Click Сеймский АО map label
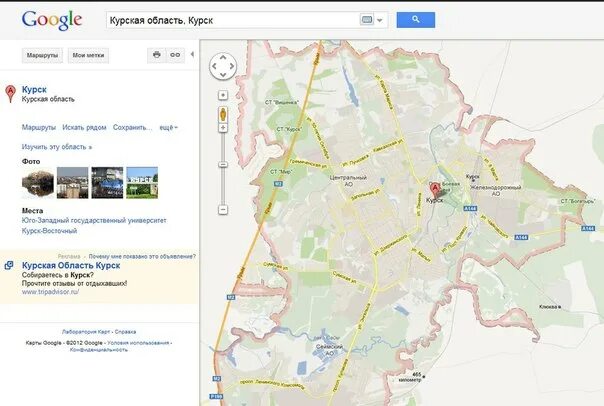Screen dimensions: 604x406 [329, 350]
